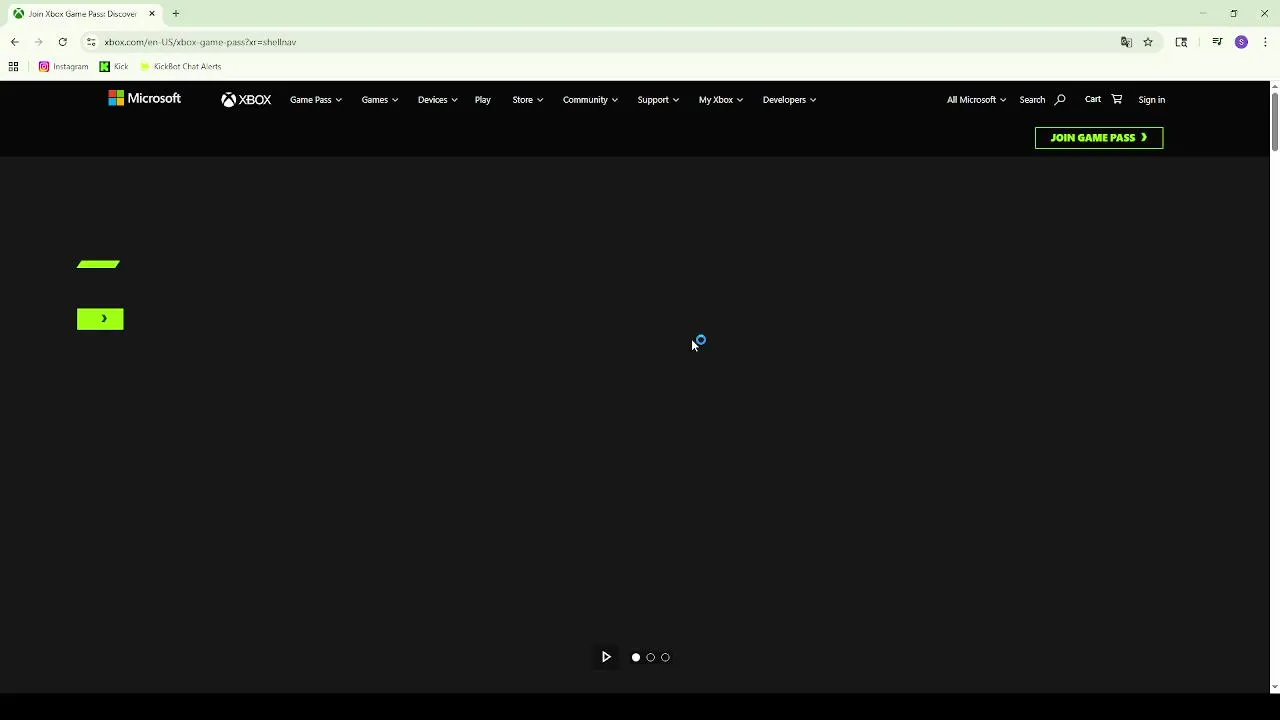Image resolution: width=1280 pixels, height=720 pixels.
Task: Bookmark this page with the star icon
Action: coord(1148,42)
